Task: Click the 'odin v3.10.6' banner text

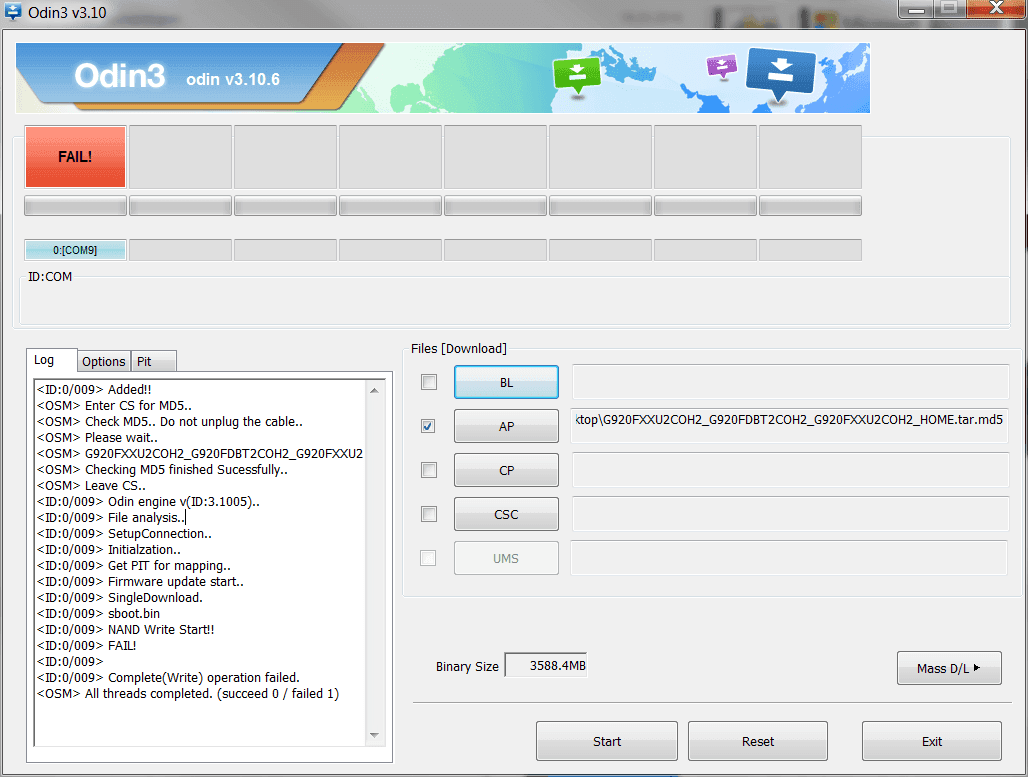Action: pyautogui.click(x=233, y=79)
